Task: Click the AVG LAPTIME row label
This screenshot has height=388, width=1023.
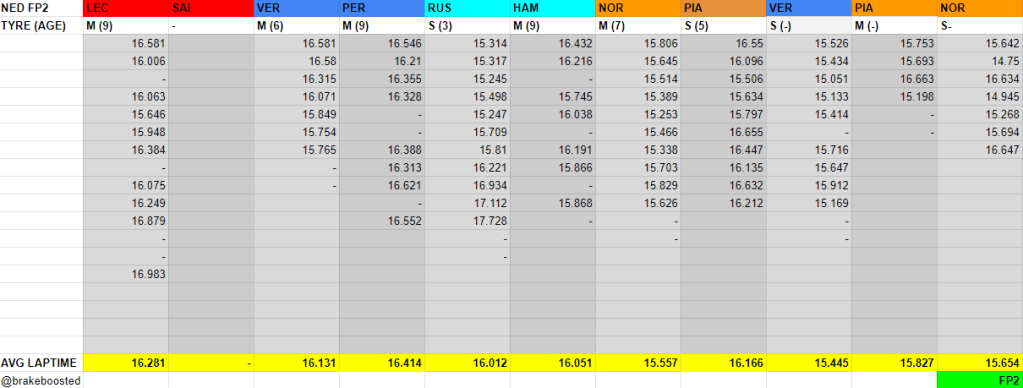Action: pos(42,363)
